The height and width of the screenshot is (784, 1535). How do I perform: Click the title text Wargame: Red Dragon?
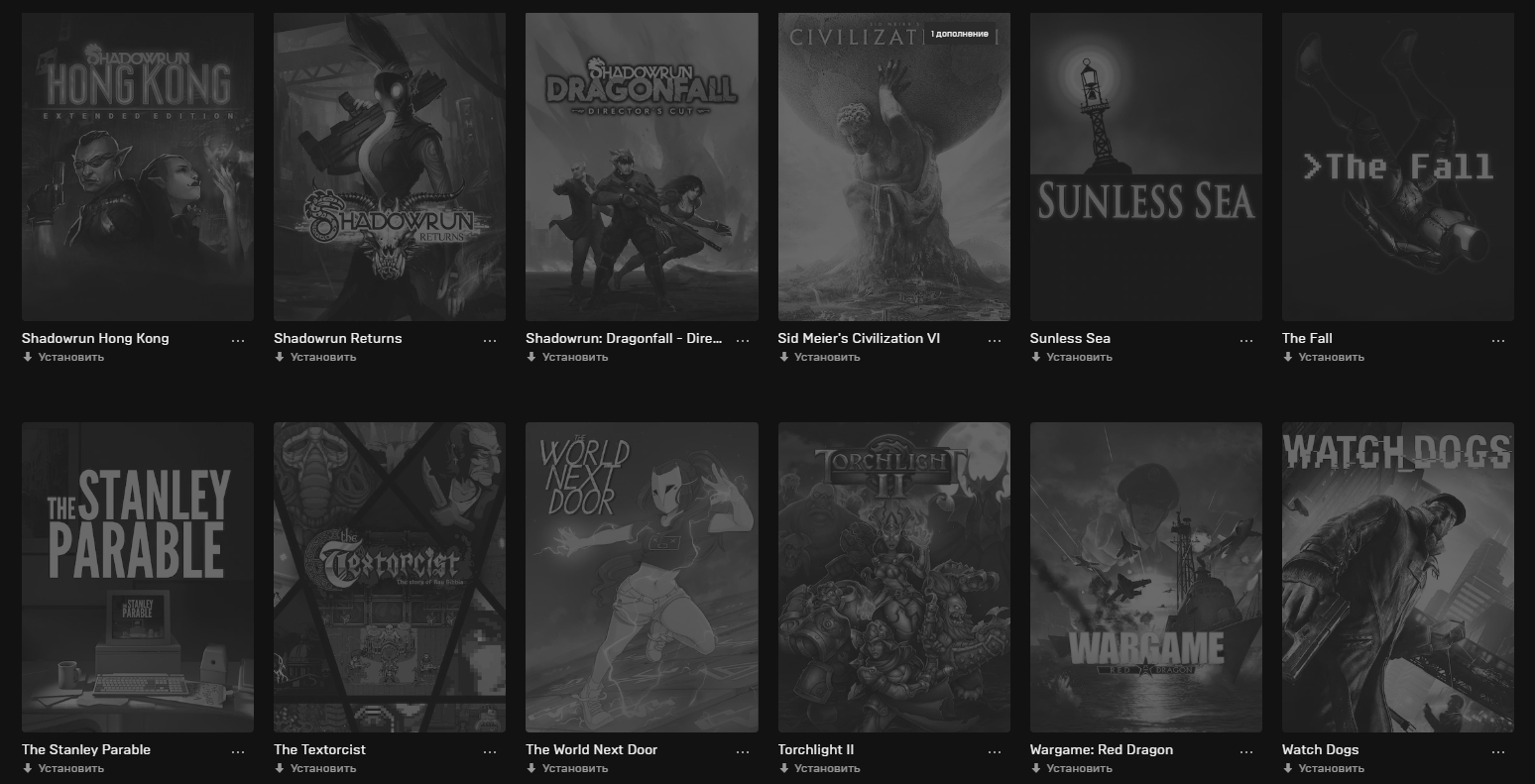click(1102, 749)
